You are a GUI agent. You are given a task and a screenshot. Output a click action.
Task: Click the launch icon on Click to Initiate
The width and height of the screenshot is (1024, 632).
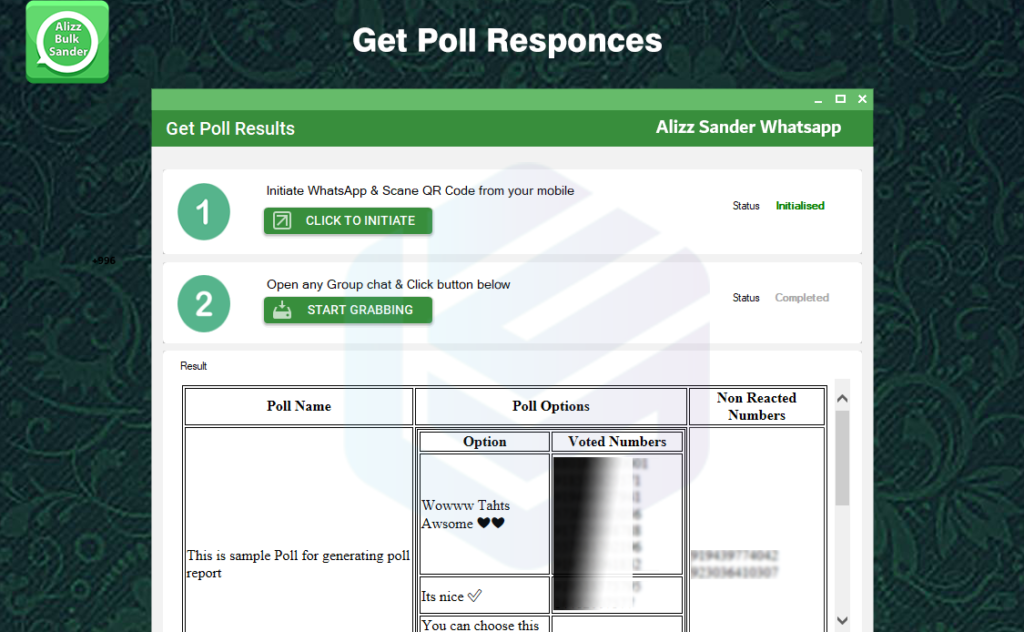(282, 221)
